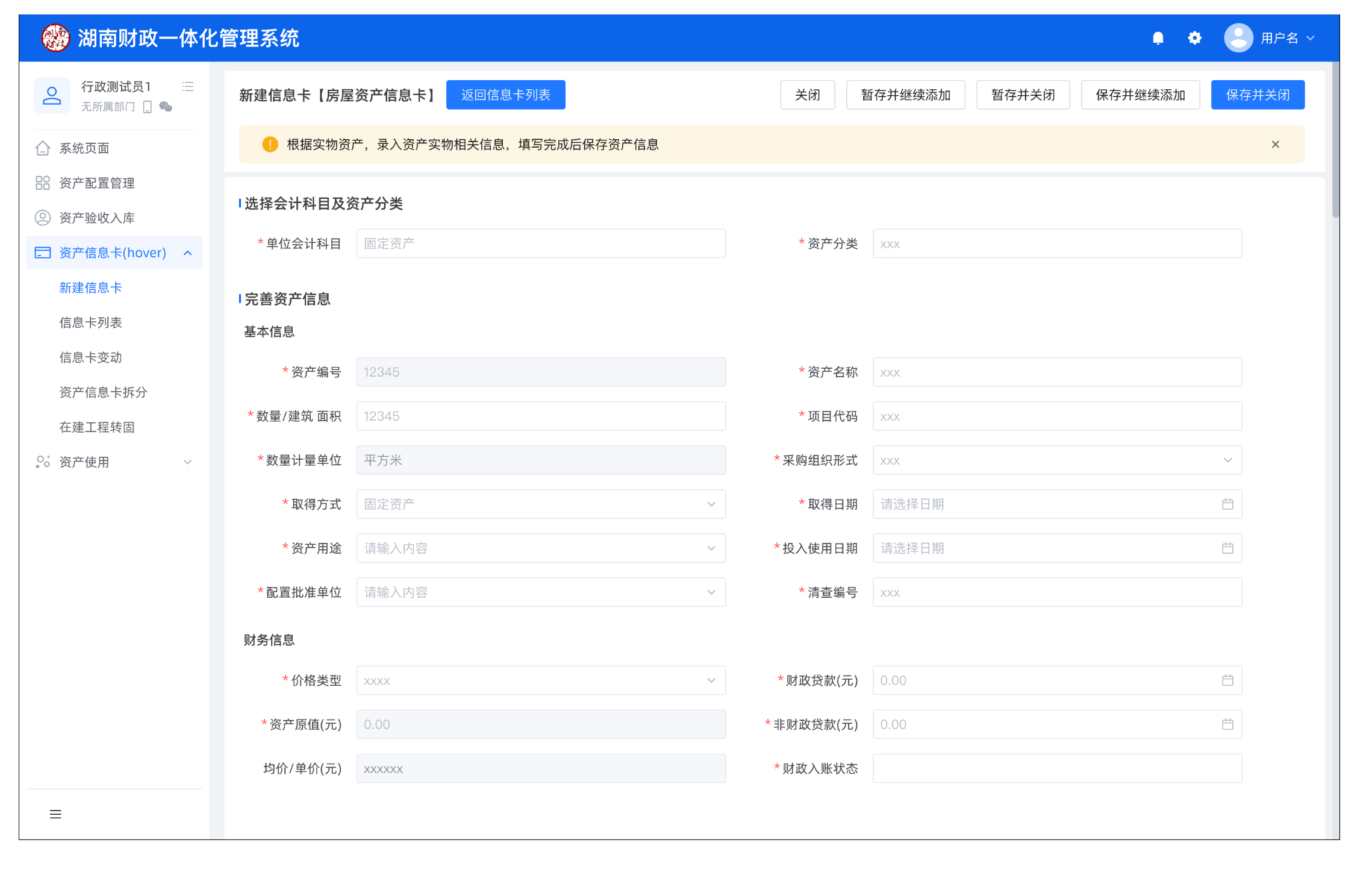Screen dimensions: 1372x875
Task: Click the hamburger icon at the sidebar bottom
Action: pyautogui.click(x=55, y=814)
